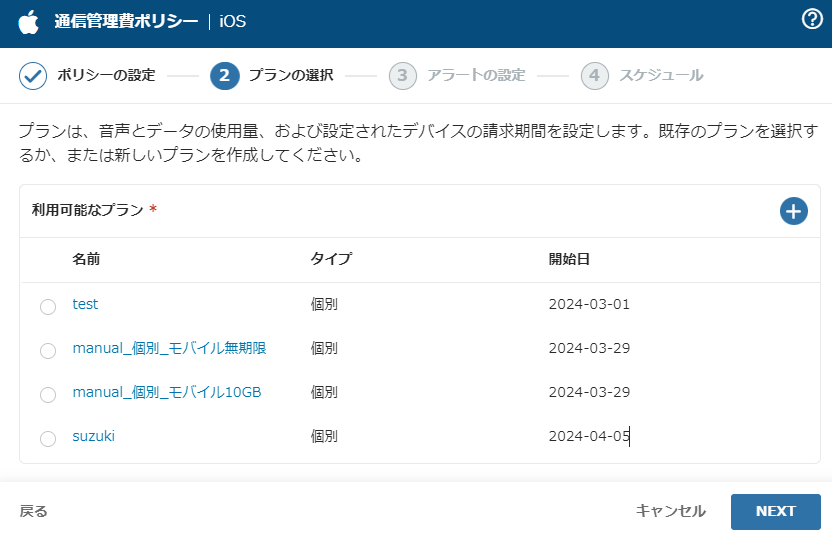Click step 3 circle icon

(x=403, y=76)
